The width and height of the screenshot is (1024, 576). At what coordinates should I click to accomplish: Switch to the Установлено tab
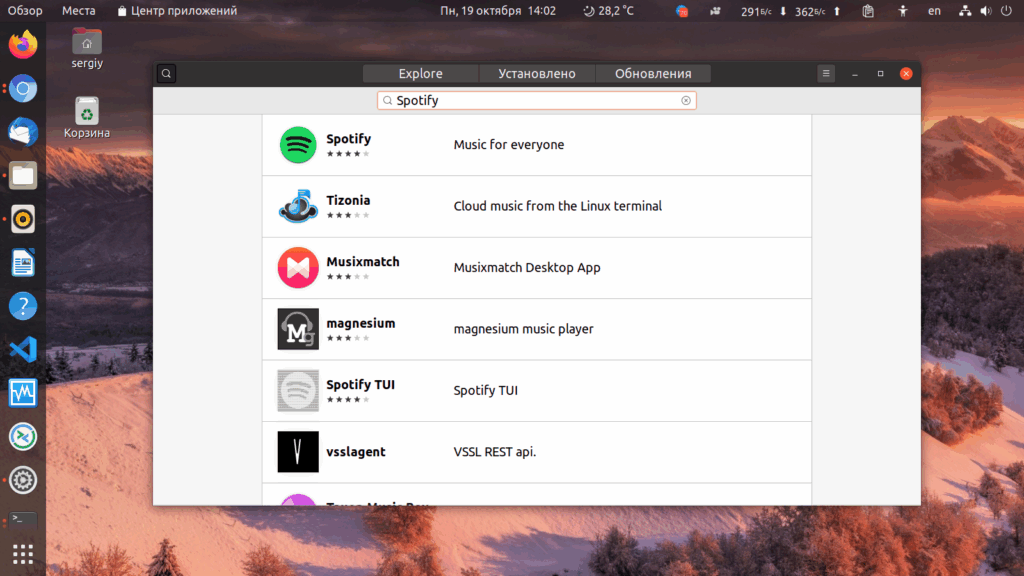(x=537, y=74)
